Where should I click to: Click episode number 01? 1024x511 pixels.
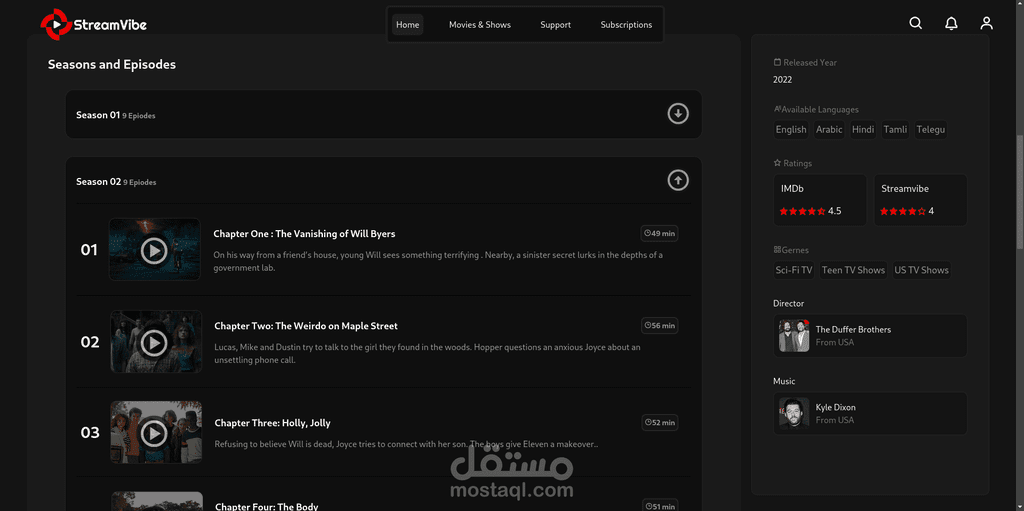(x=89, y=250)
